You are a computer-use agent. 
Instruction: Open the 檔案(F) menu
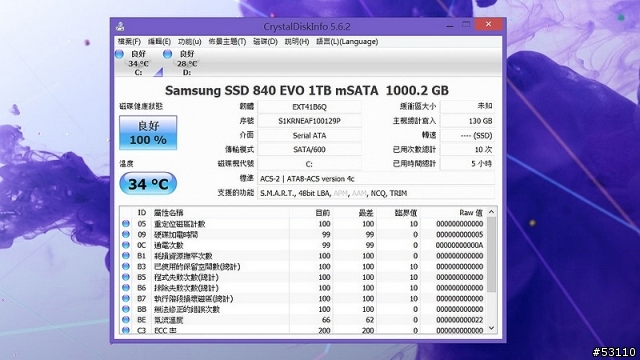[x=129, y=42]
